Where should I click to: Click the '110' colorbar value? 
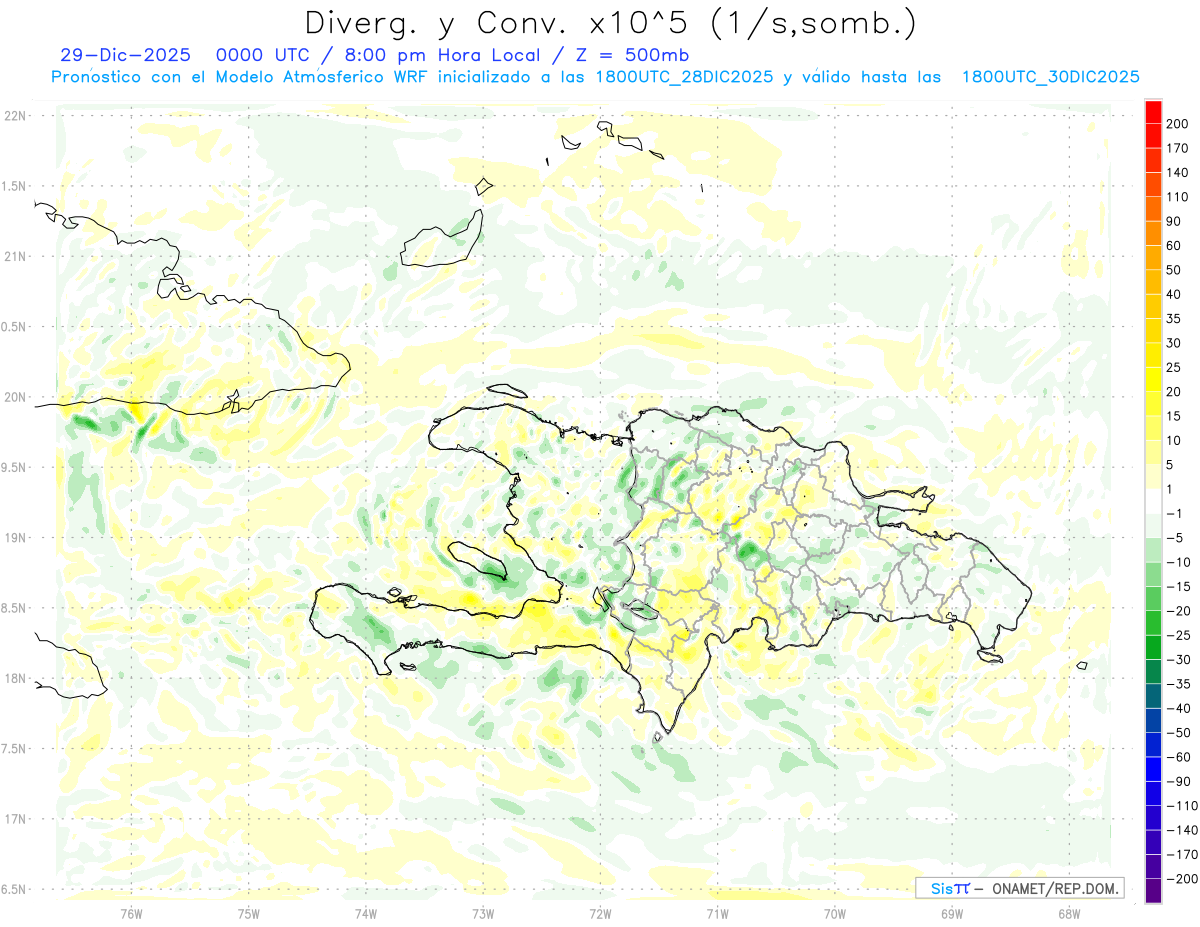1178,197
